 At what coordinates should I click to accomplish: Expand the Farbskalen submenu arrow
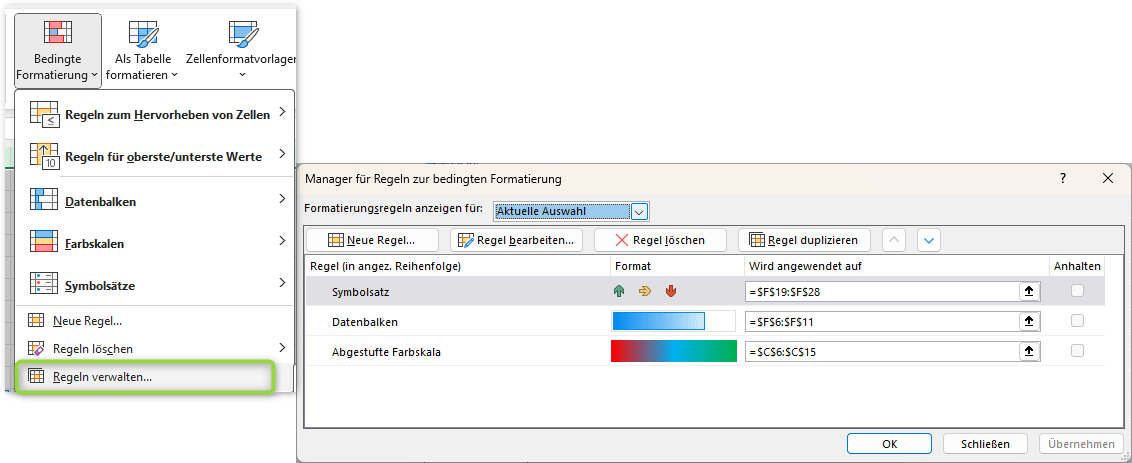(282, 241)
